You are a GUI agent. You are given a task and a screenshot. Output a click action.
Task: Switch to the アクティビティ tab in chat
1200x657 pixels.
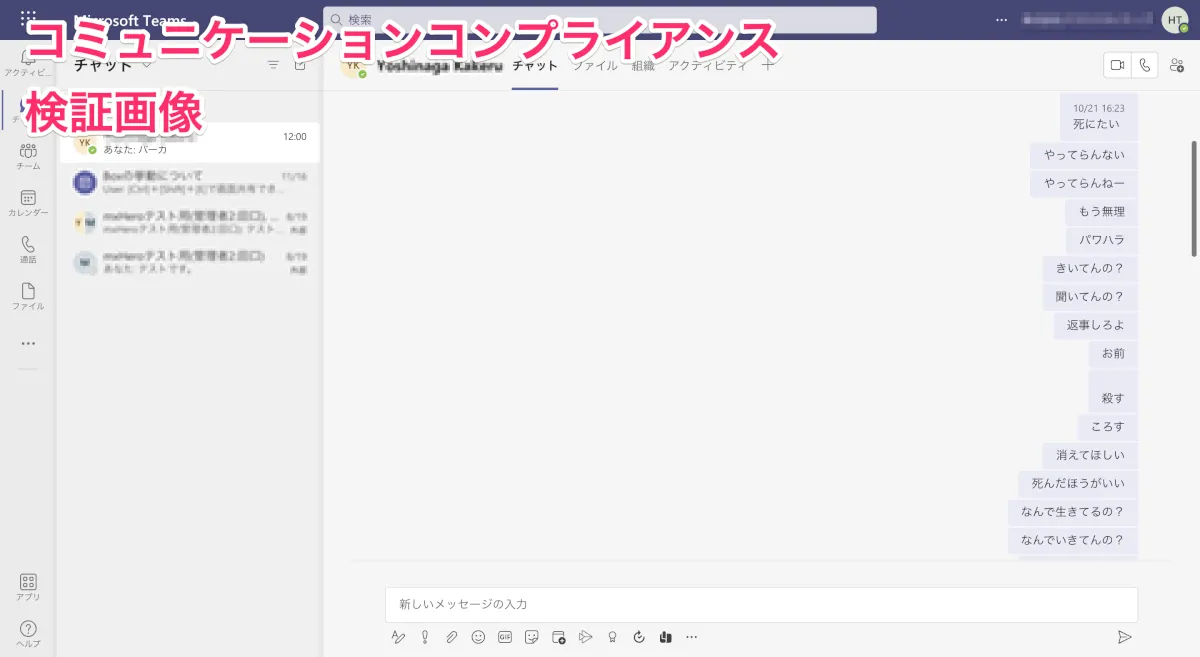pyautogui.click(x=707, y=66)
